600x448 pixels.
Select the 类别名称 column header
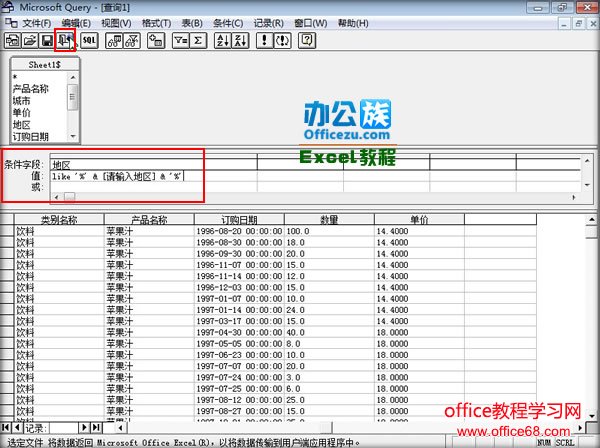click(x=59, y=220)
